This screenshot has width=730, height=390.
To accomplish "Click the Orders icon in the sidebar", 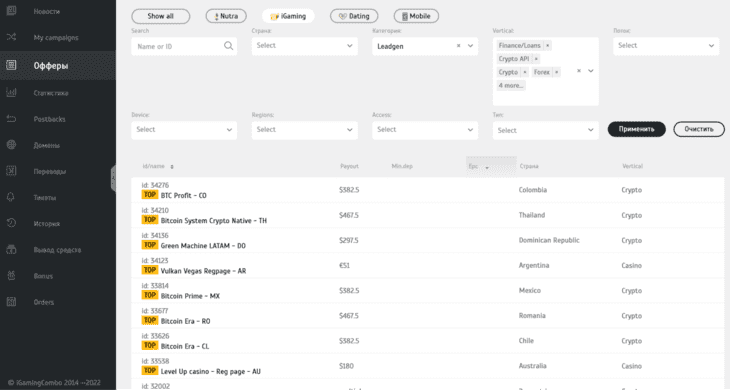I will click(11, 302).
